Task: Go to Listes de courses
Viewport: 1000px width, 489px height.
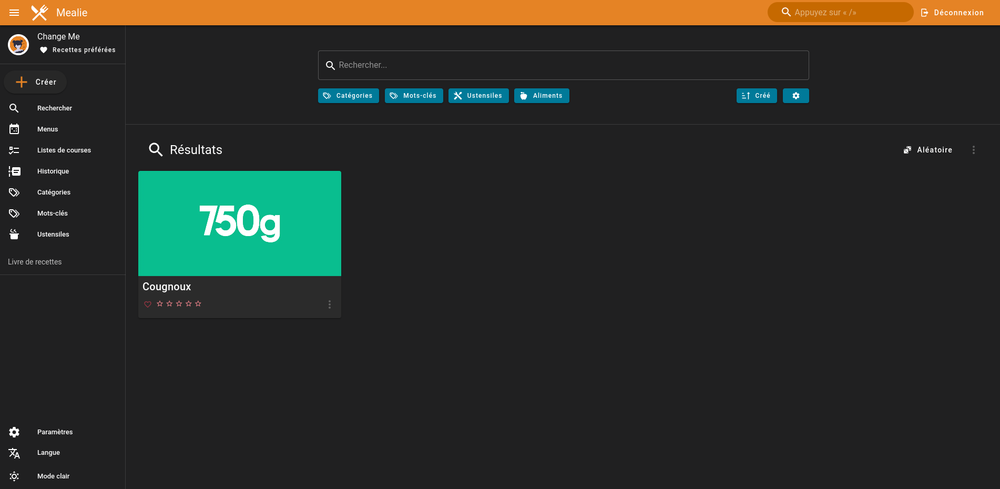Action: tap(63, 150)
